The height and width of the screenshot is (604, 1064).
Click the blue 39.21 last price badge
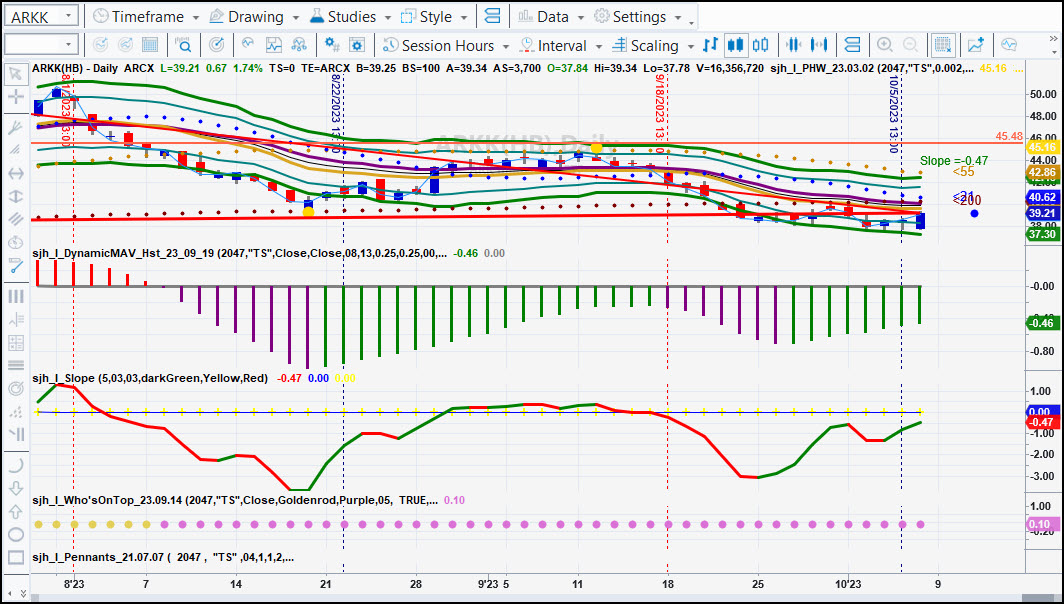(1042, 212)
